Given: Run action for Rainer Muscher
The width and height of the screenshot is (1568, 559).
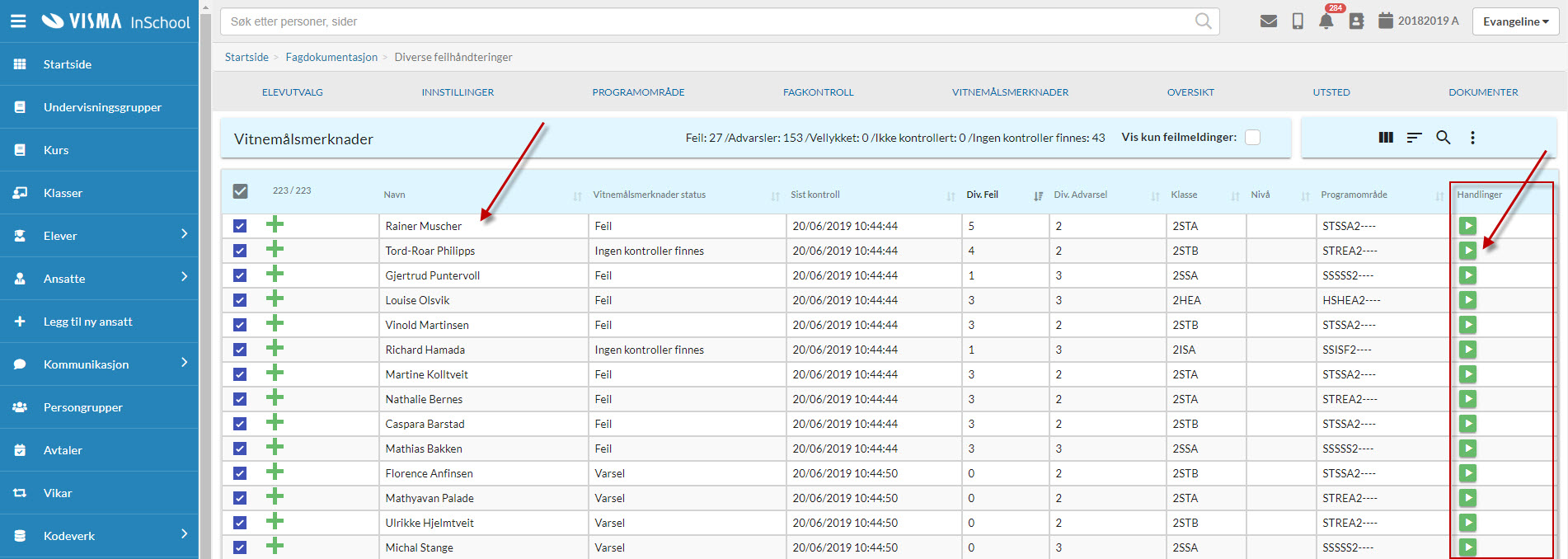Looking at the screenshot, I should 1467,226.
